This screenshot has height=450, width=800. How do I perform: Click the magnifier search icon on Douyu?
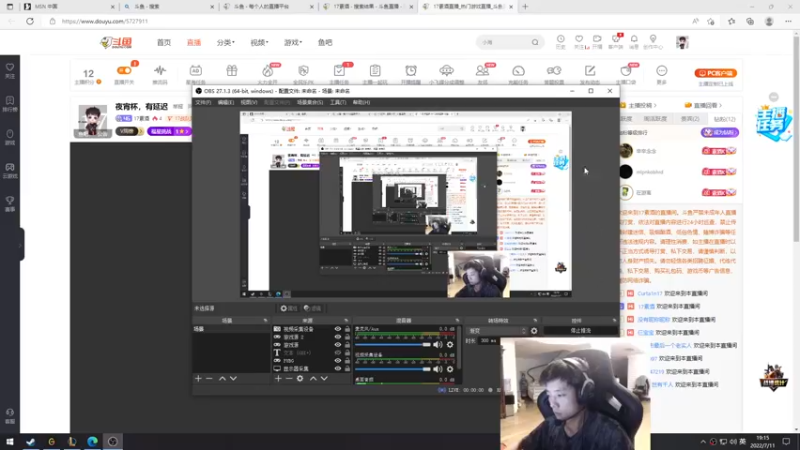[535, 42]
